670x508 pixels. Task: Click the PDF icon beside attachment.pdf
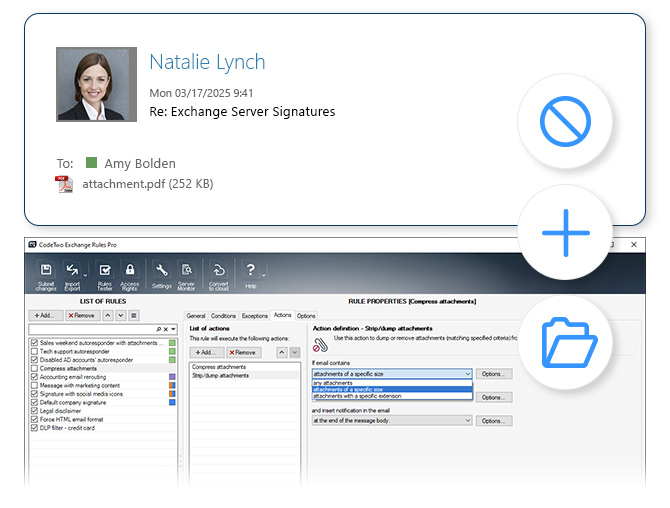(64, 184)
